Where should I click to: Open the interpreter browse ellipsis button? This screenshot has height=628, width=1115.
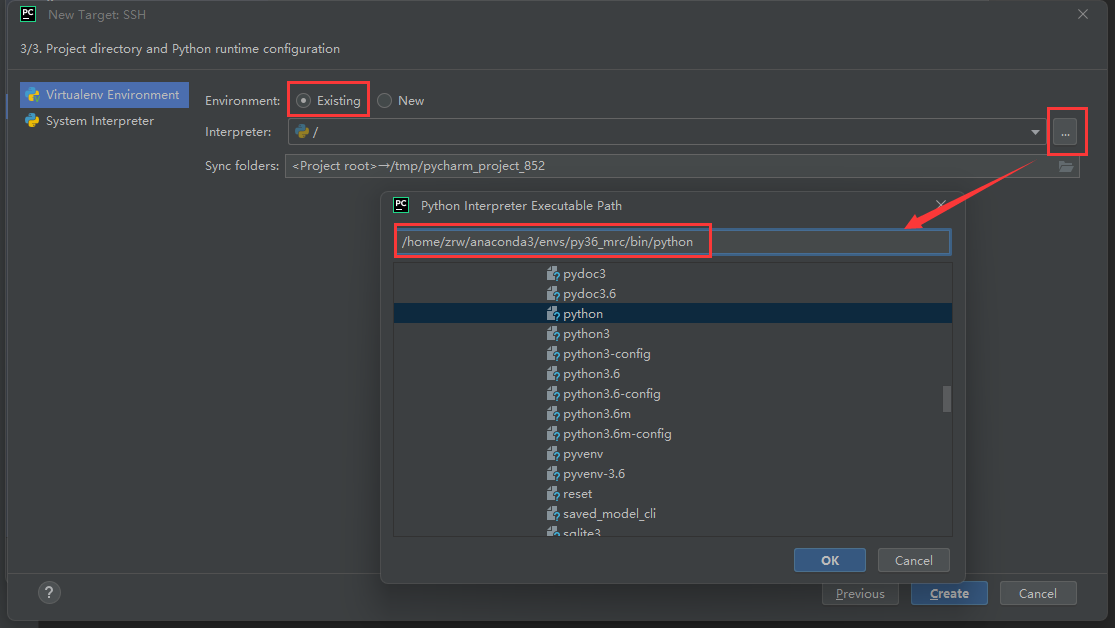tap(1065, 133)
